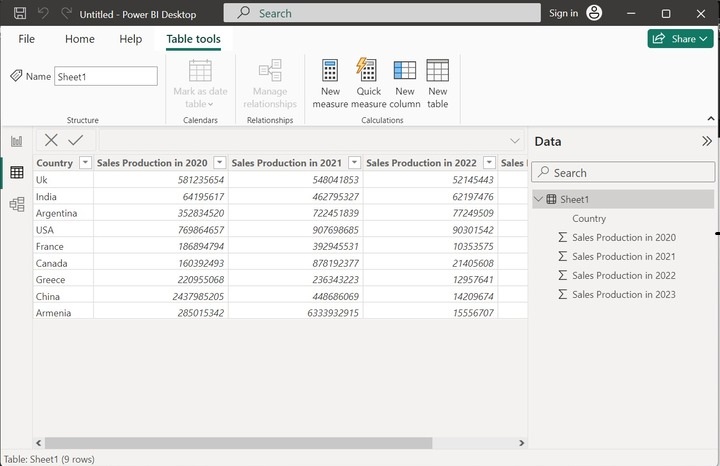Click the table Name input field
This screenshot has width=720, height=466.
[x=106, y=76]
